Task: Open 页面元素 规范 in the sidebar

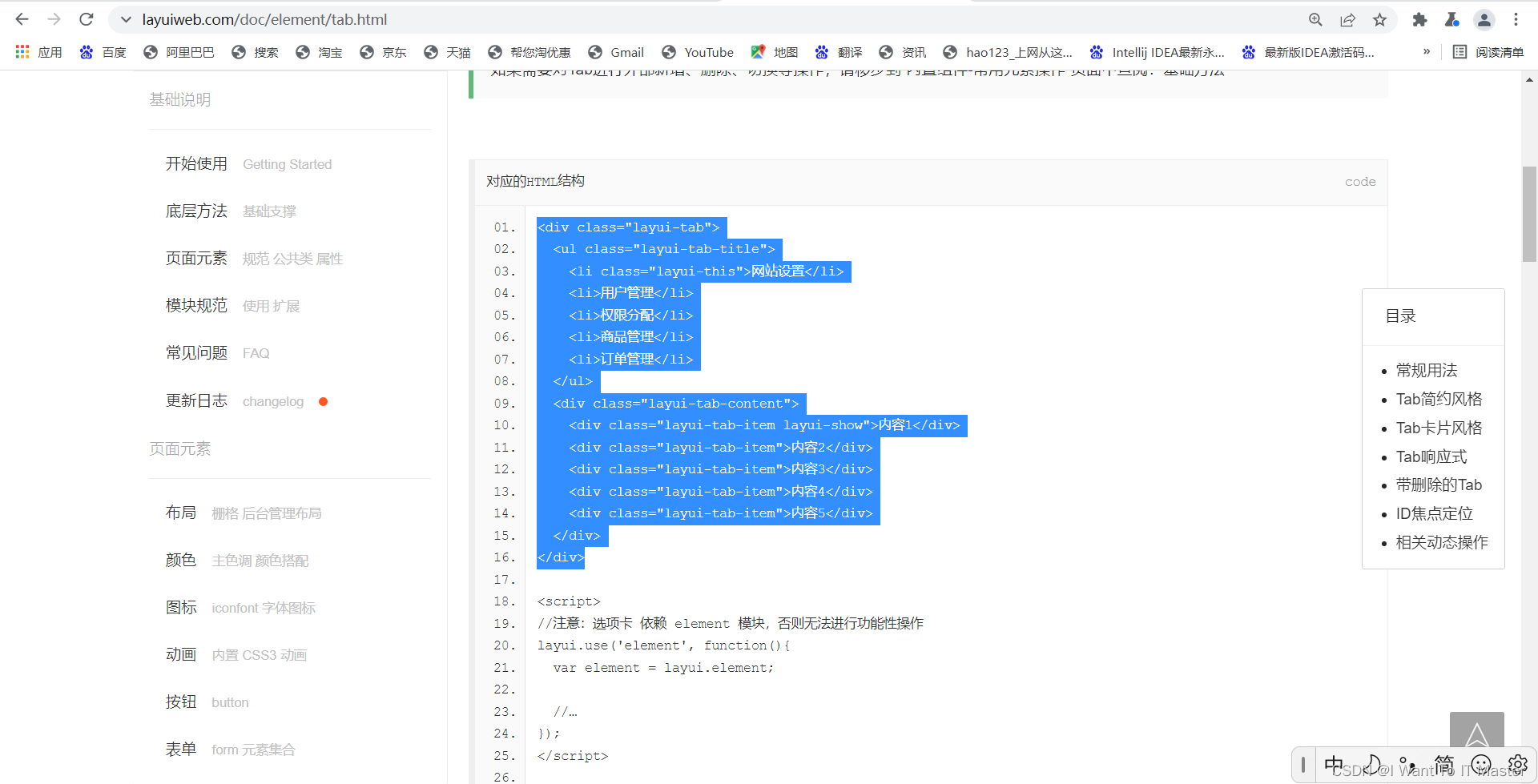Action: click(x=254, y=259)
